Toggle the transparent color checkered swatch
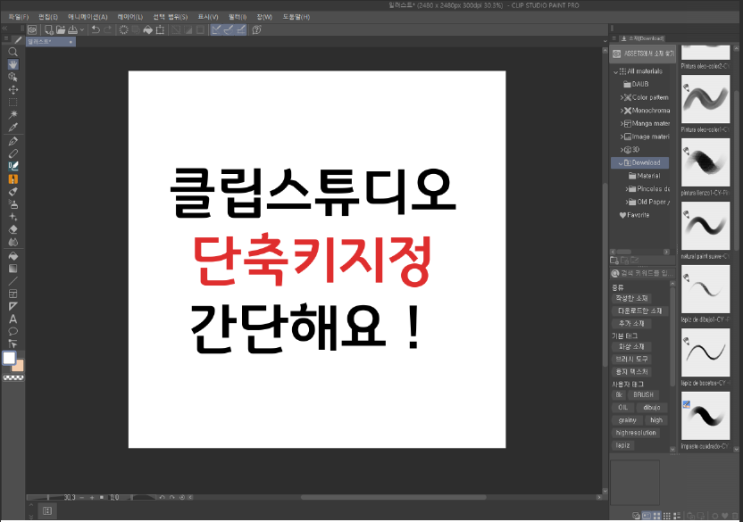 point(13,378)
